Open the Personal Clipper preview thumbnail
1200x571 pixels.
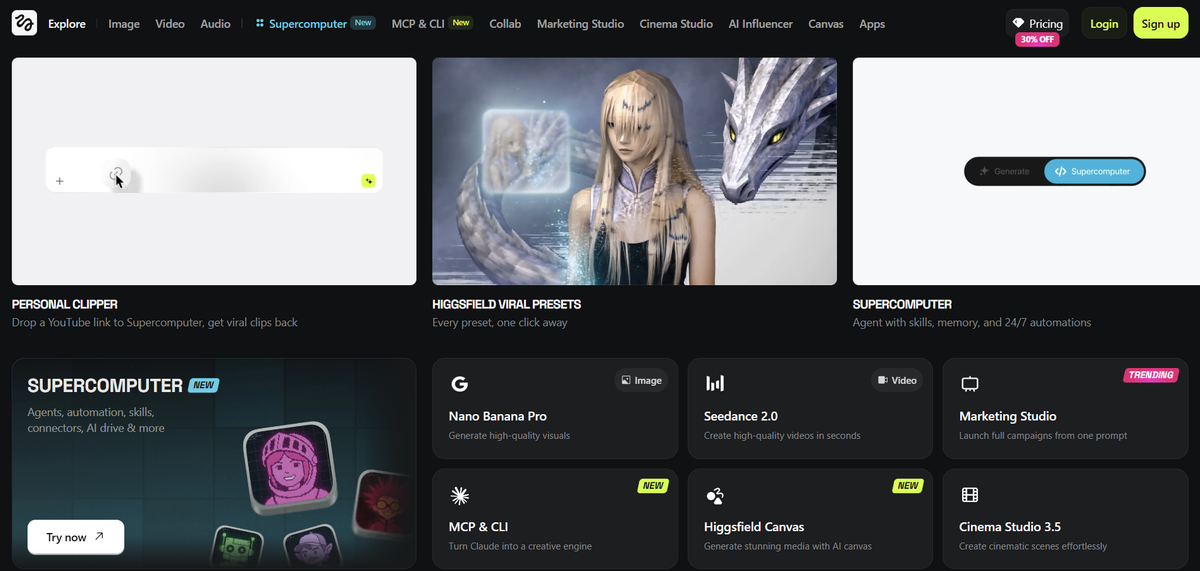point(214,171)
